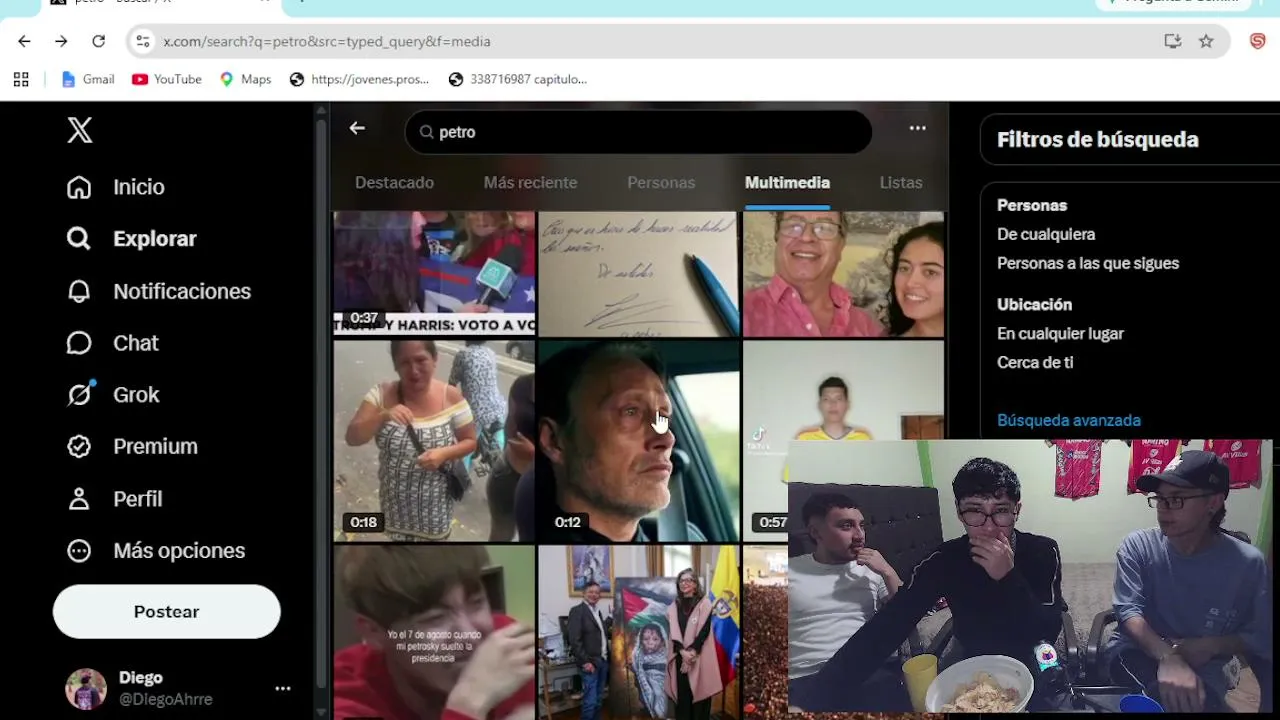Open the YouTube bookmark

tap(167, 79)
